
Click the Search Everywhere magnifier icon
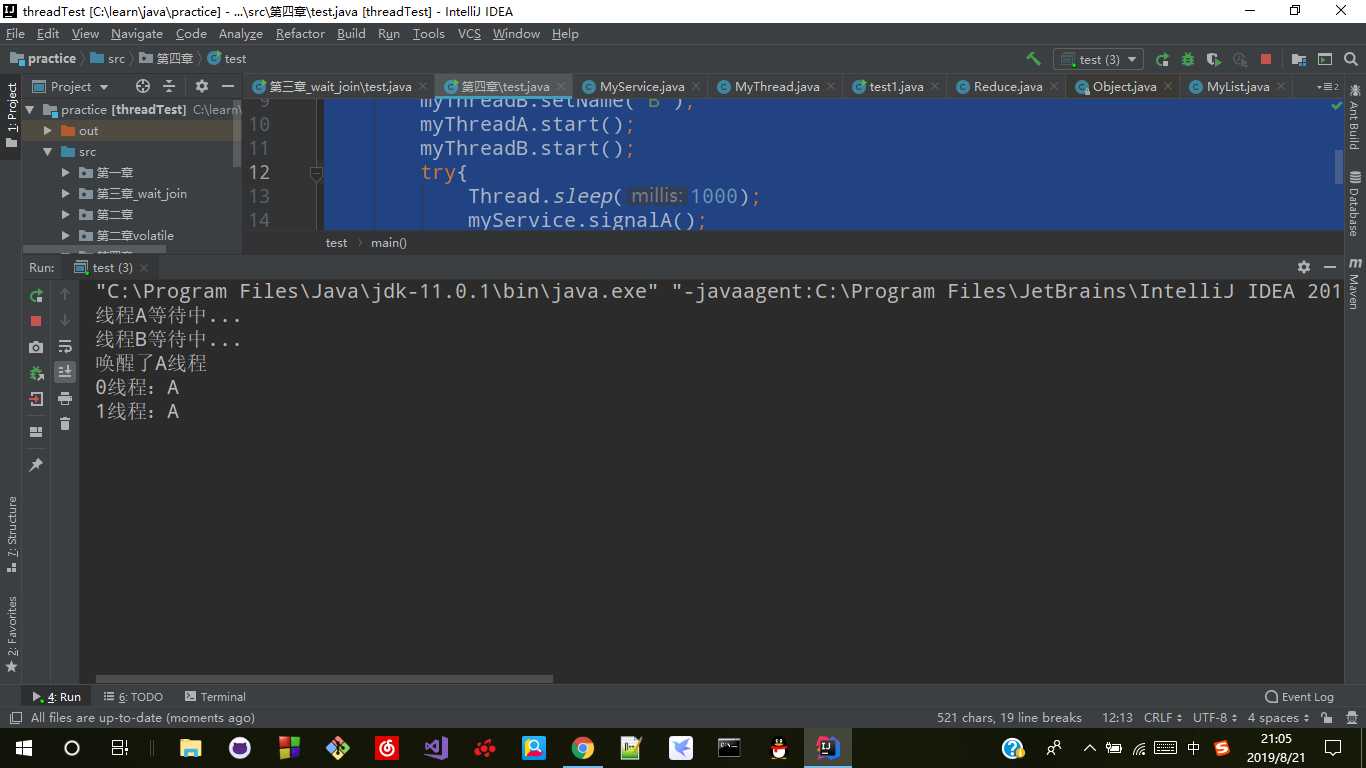[1351, 59]
